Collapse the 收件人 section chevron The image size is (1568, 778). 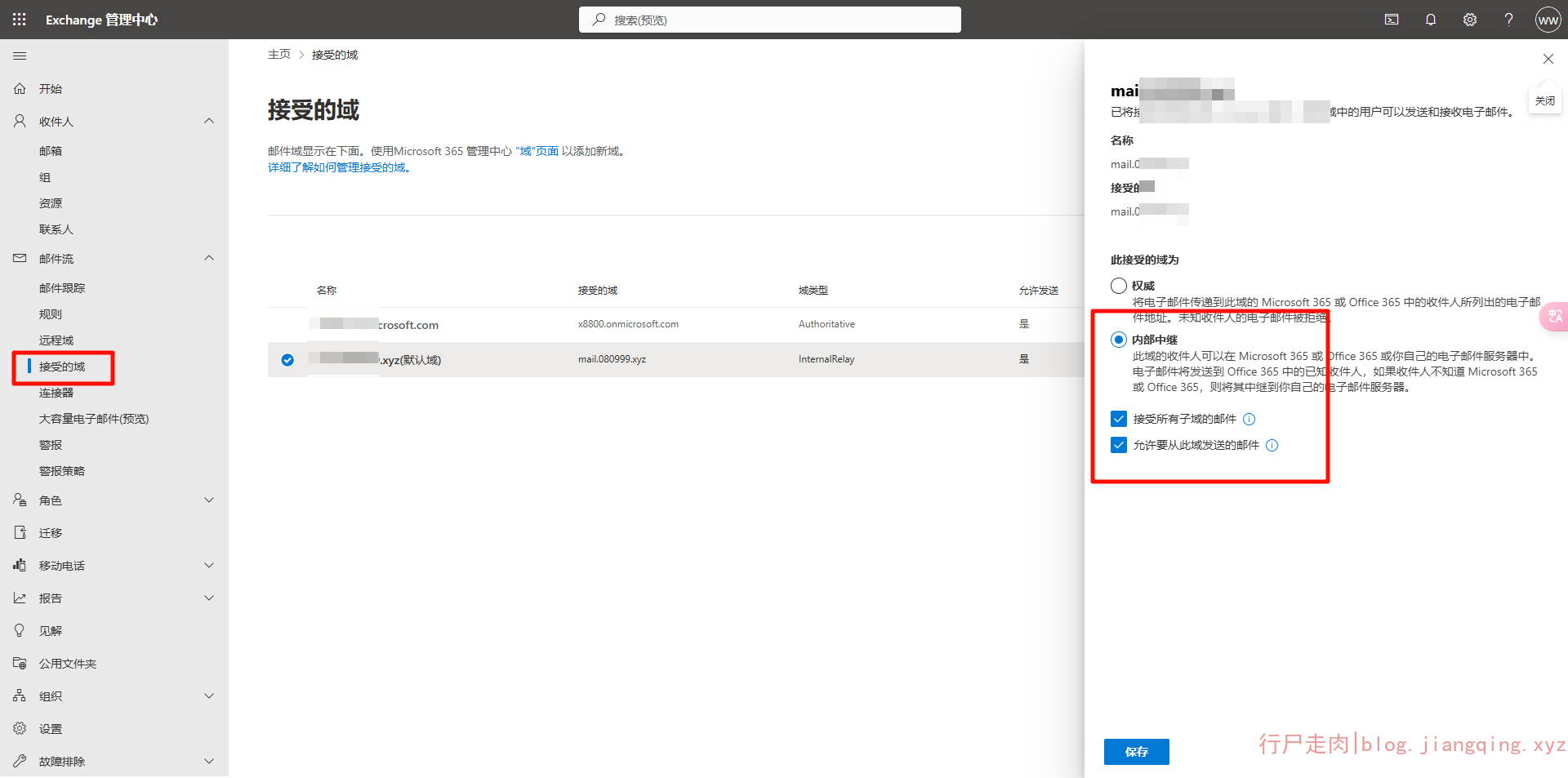coord(209,122)
